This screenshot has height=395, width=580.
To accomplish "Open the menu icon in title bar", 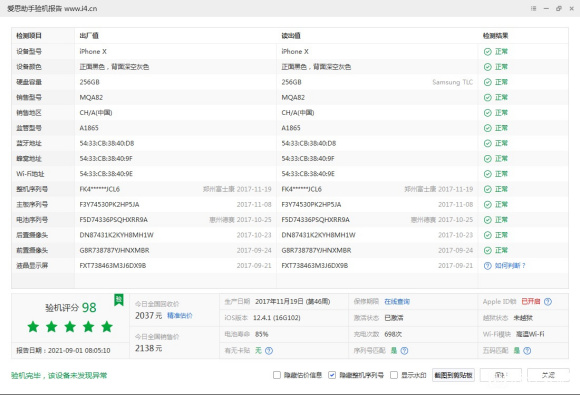I will pos(533,9).
